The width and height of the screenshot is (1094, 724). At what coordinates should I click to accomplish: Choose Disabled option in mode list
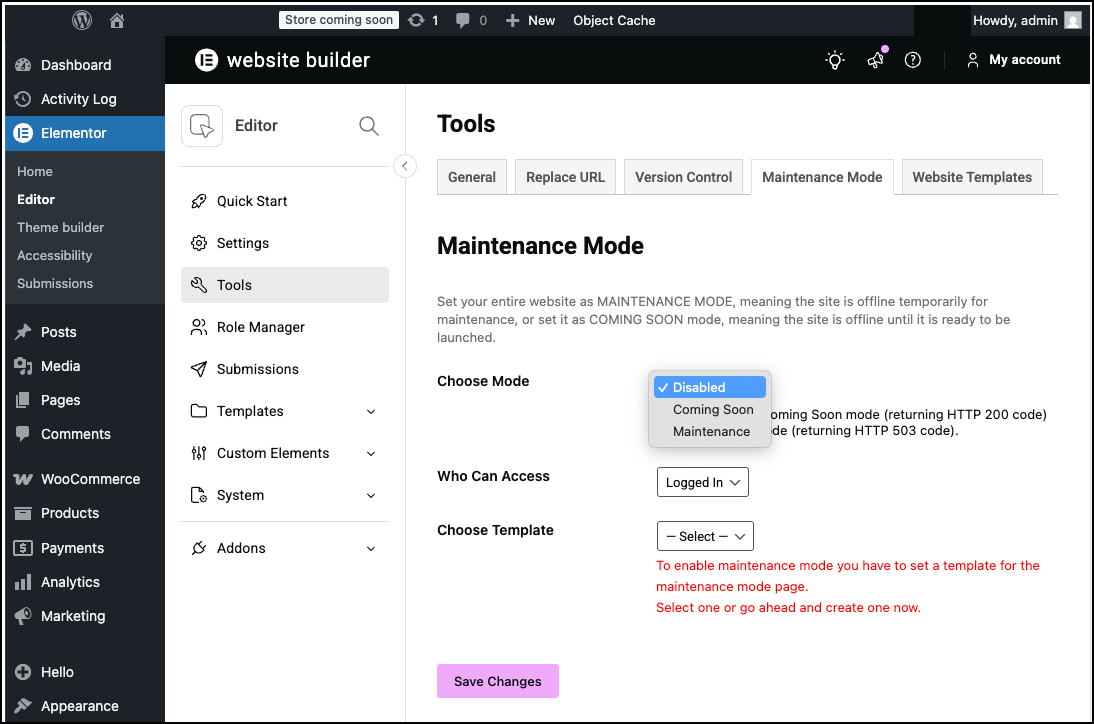pos(710,387)
